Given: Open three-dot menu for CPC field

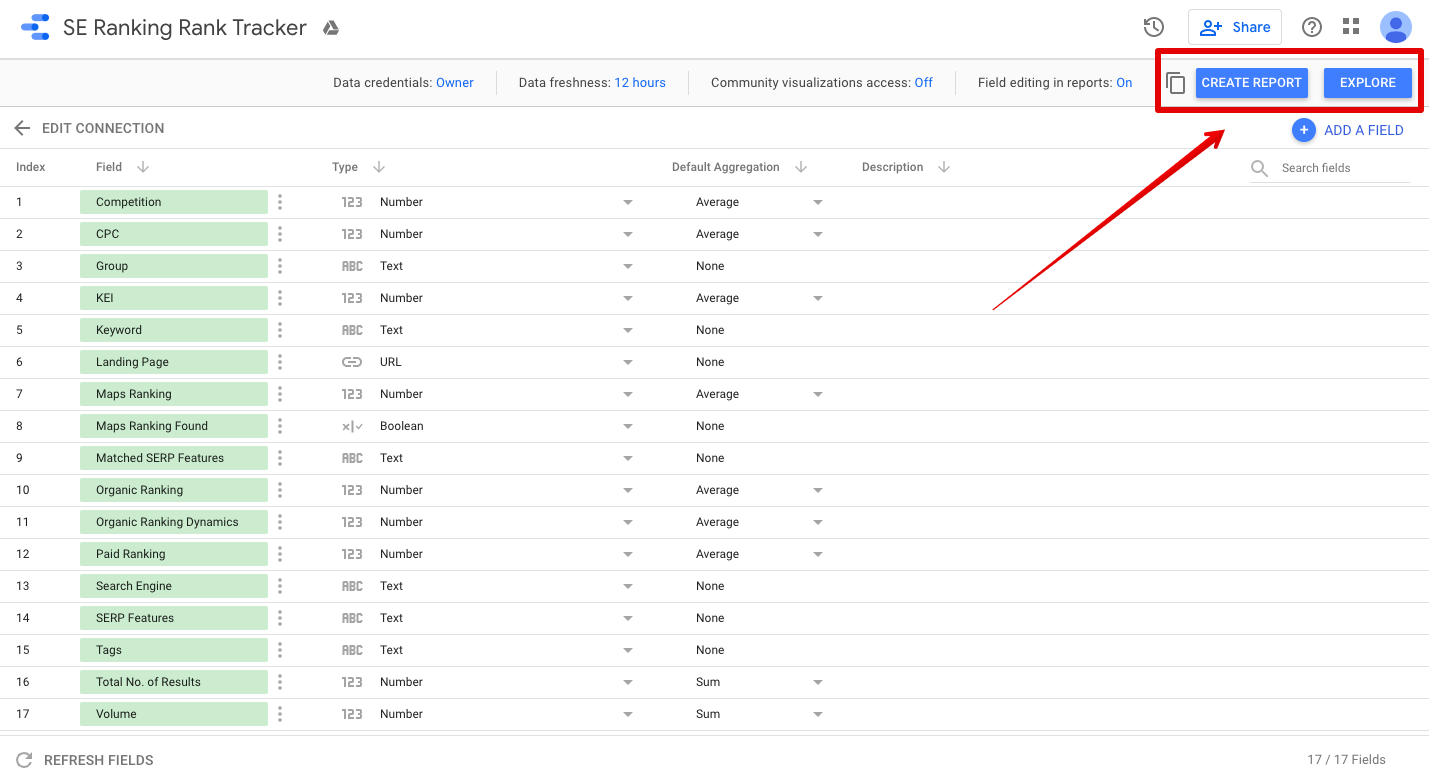Looking at the screenshot, I should 280,234.
